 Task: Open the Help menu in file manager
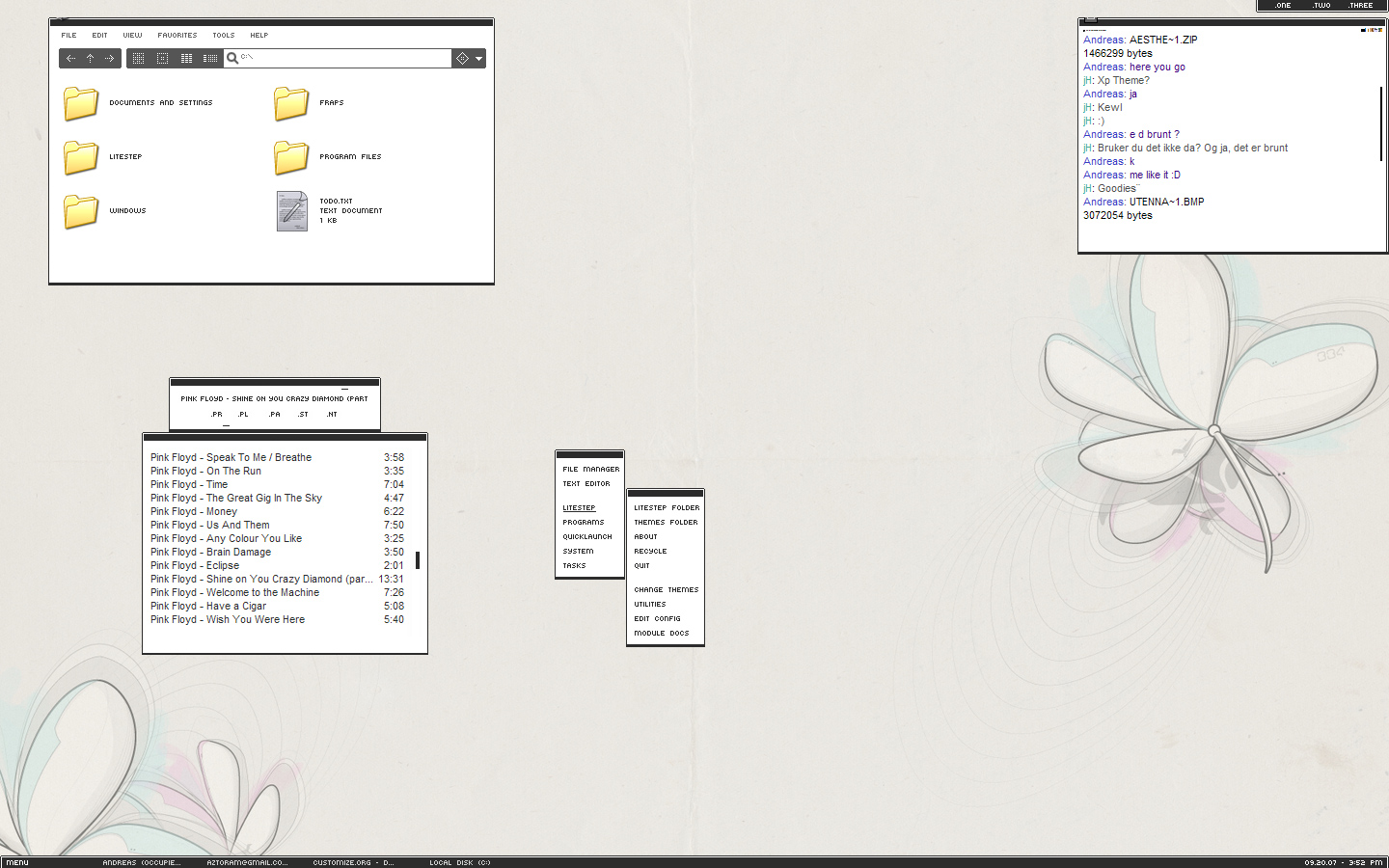click(x=259, y=35)
